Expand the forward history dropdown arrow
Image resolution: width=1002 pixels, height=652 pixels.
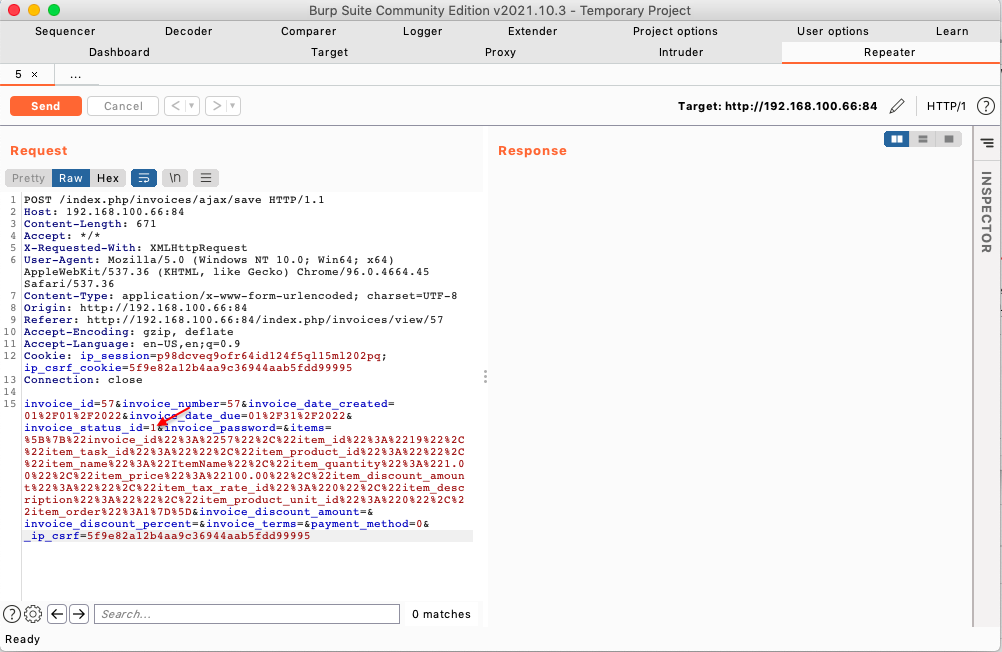(233, 106)
